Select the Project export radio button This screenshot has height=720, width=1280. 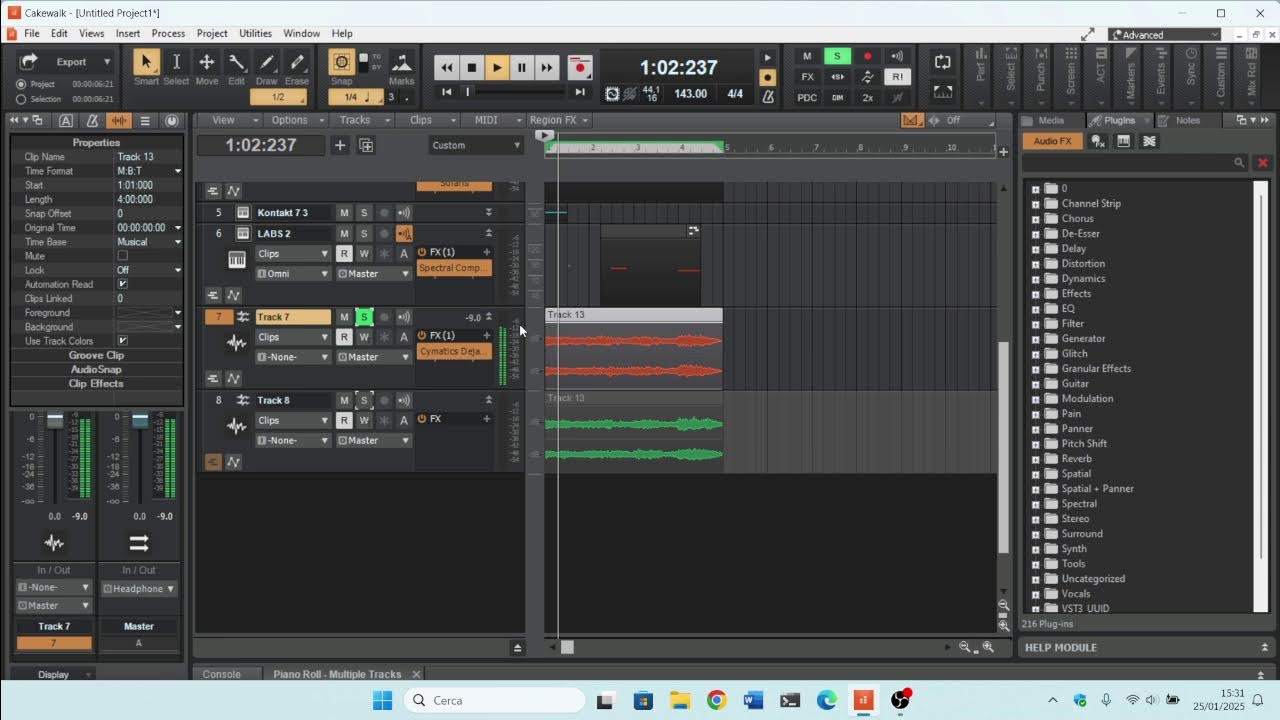[21, 85]
